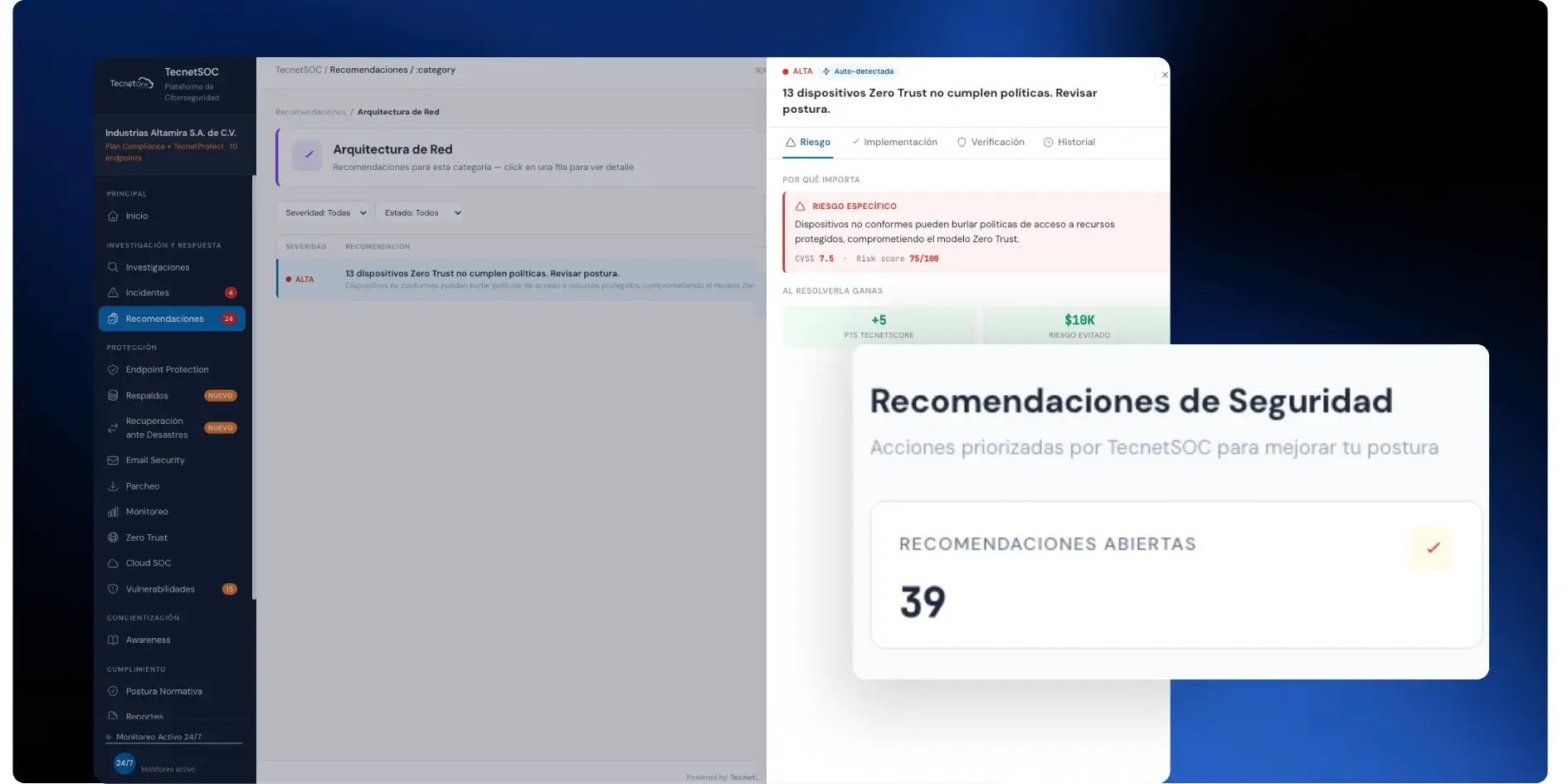The width and height of the screenshot is (1568, 784).
Task: Click the Incidentes count badge 4
Action: [x=231, y=293]
